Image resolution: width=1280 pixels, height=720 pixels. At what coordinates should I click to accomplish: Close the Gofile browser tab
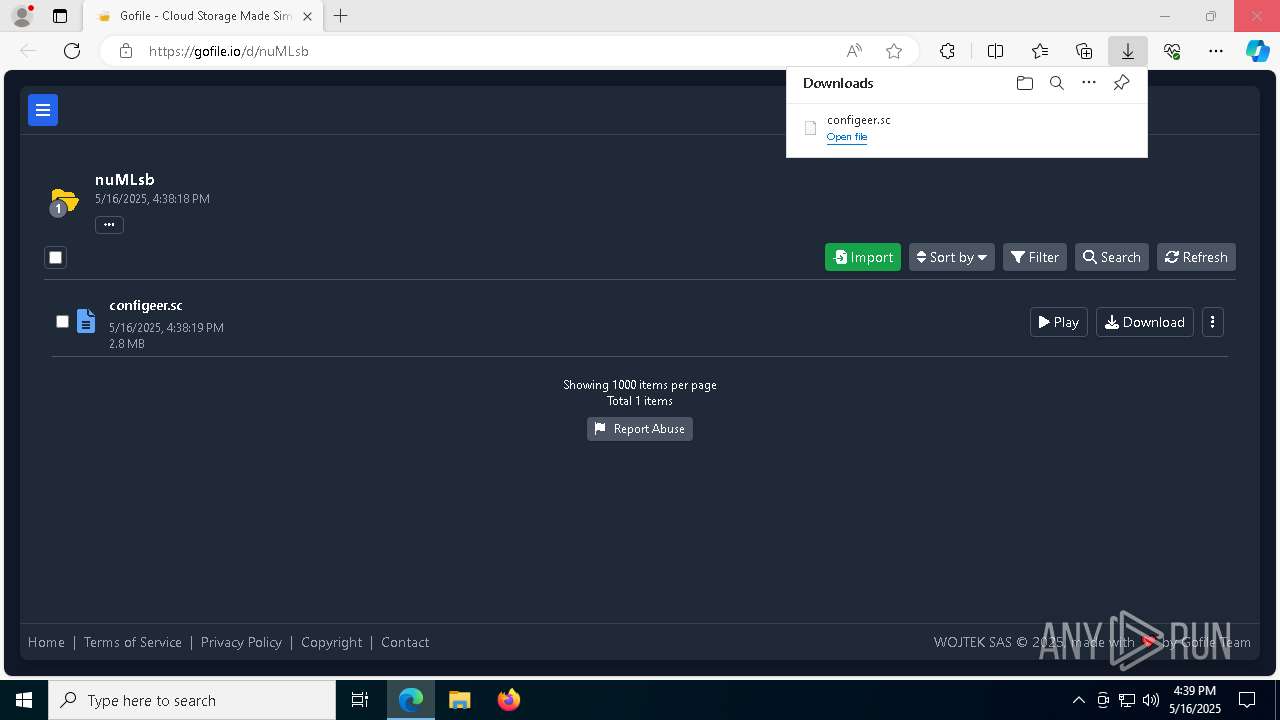(x=307, y=16)
